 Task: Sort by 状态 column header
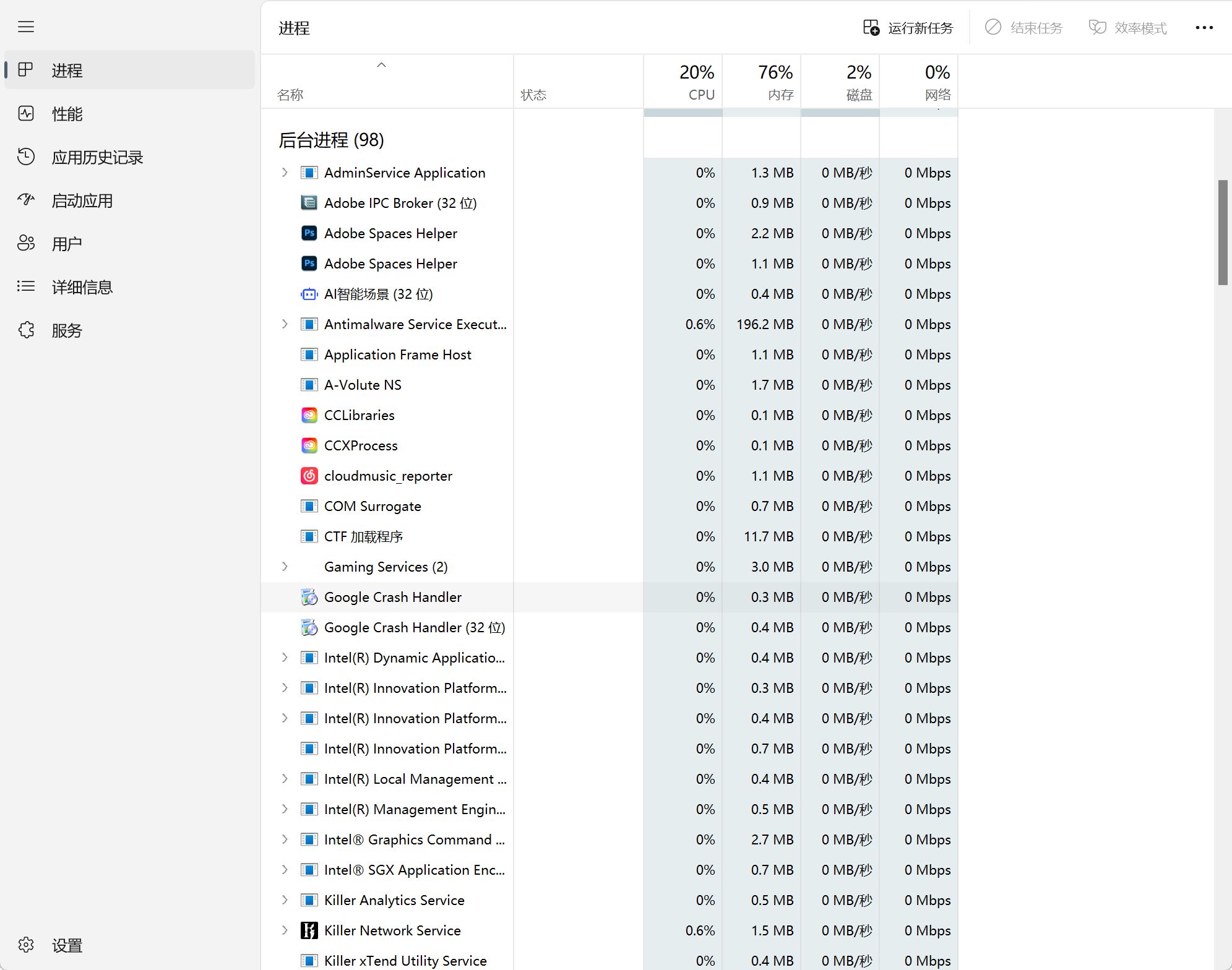tap(578, 82)
